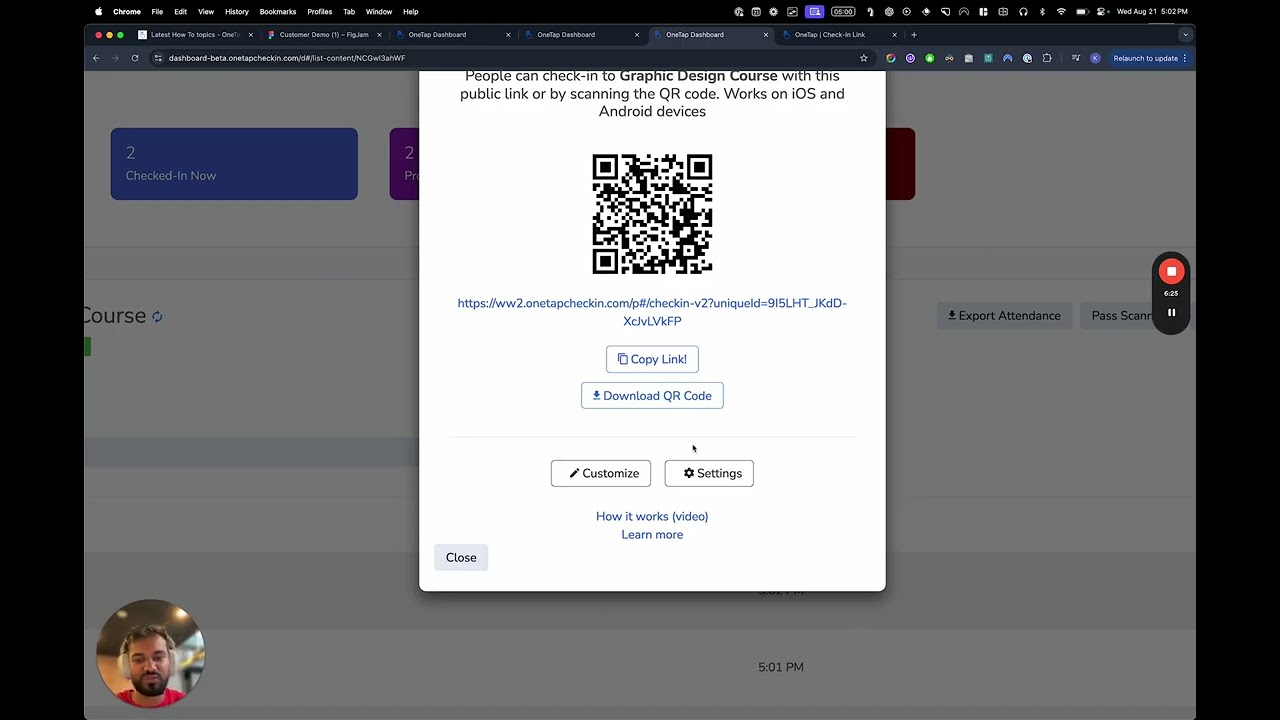Click the refresh icon beside the Course heading
The image size is (1280, 720).
pyautogui.click(x=157, y=316)
